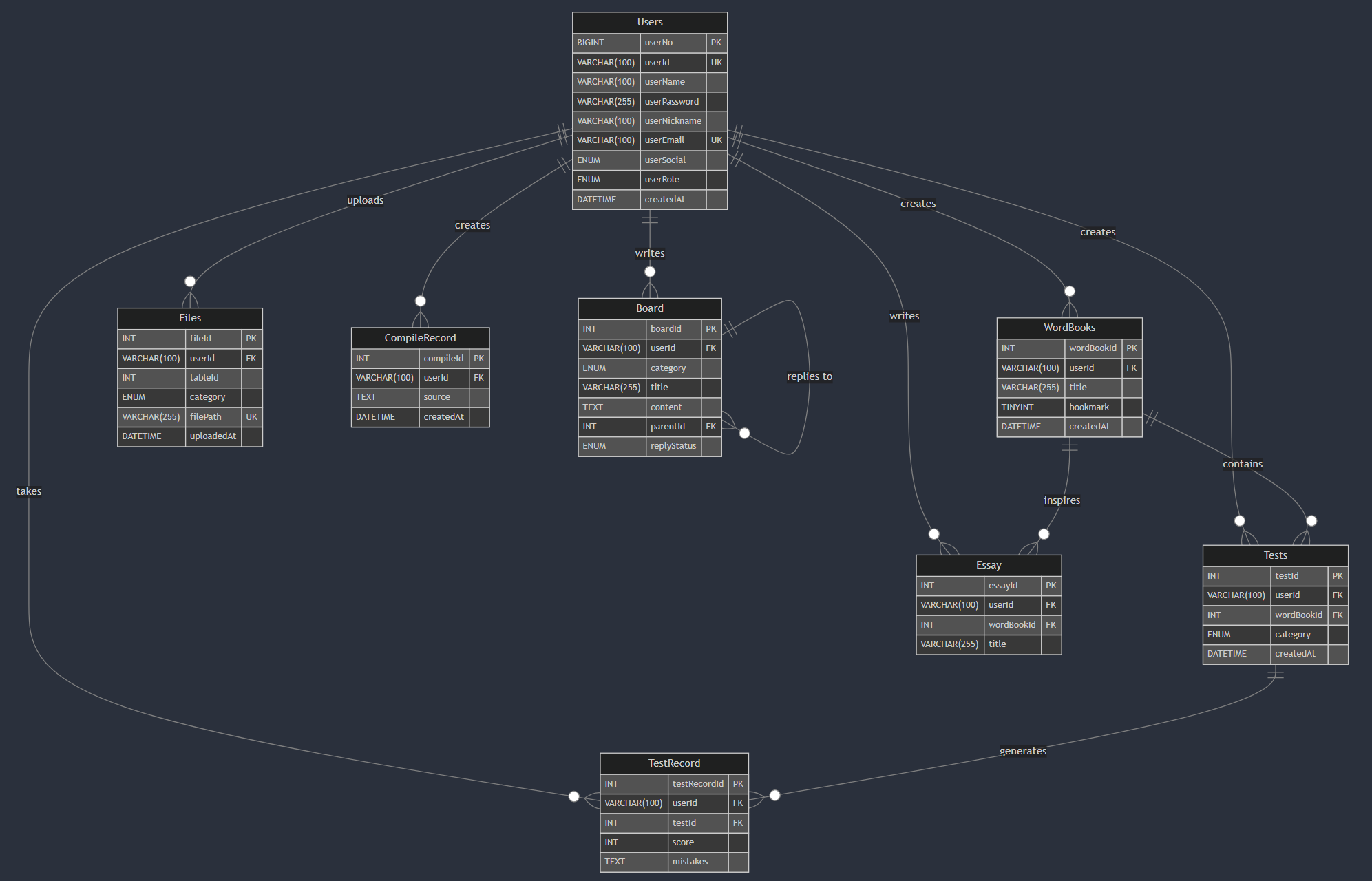Select the 'inspires' relationship label
The height and width of the screenshot is (881, 1372).
pos(1061,500)
